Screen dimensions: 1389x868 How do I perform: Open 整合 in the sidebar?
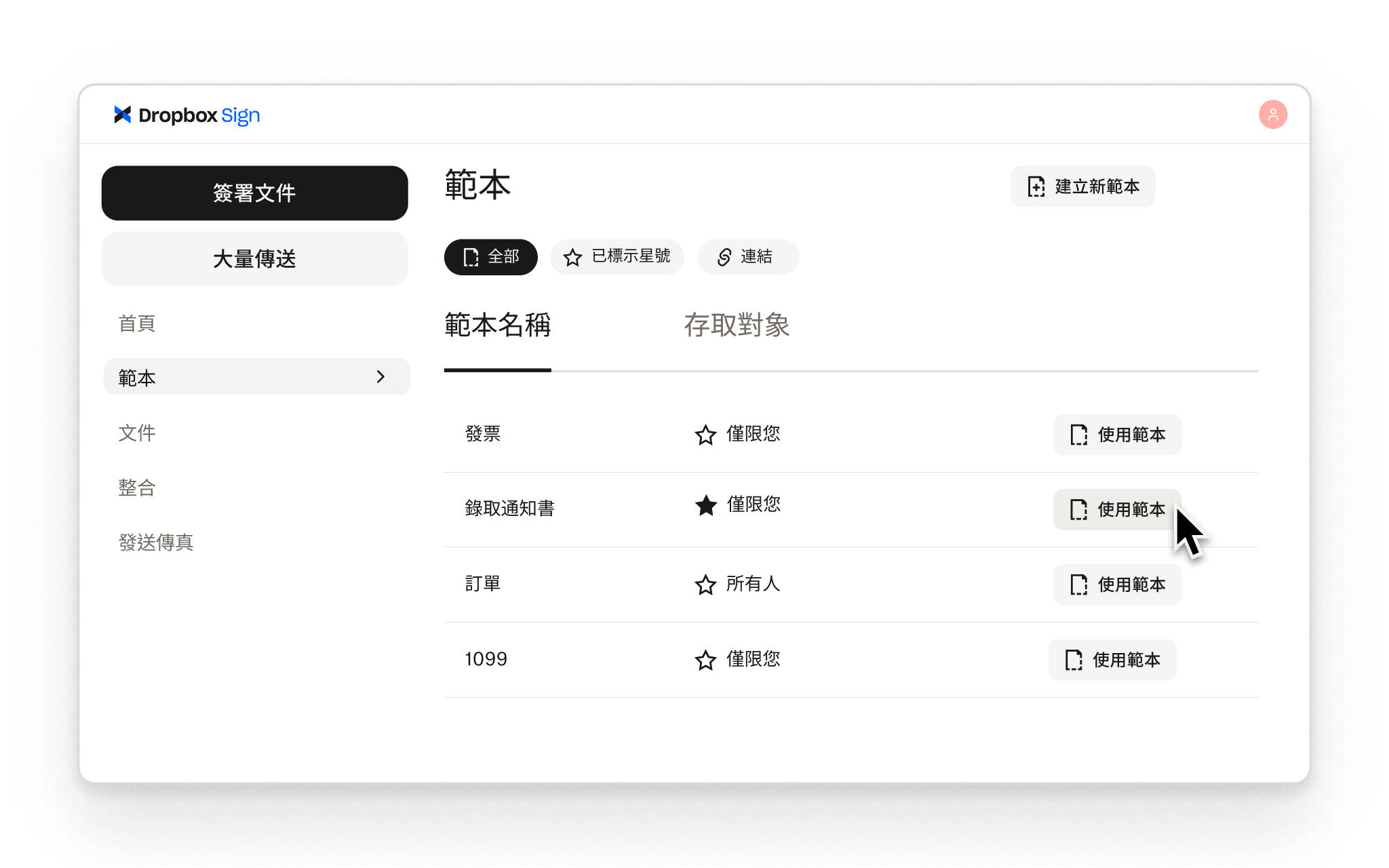137,488
